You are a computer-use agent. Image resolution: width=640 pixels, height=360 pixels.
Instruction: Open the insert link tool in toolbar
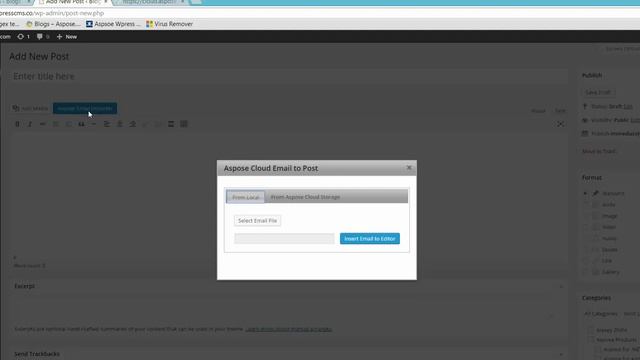click(x=145, y=124)
